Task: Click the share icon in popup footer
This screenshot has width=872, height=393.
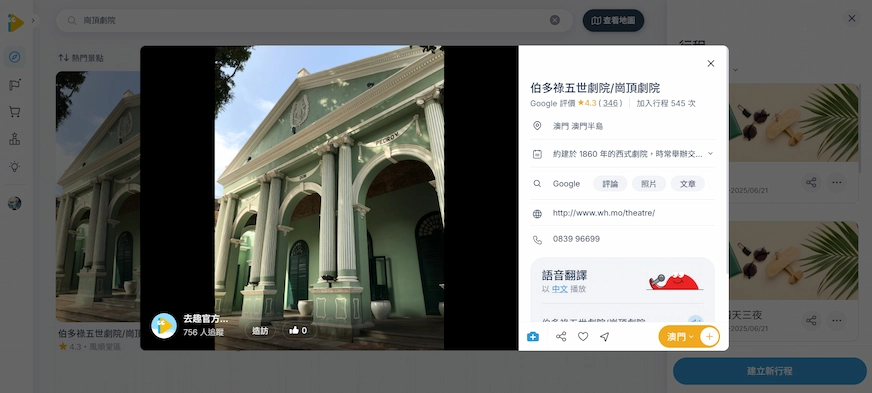Action: (561, 336)
